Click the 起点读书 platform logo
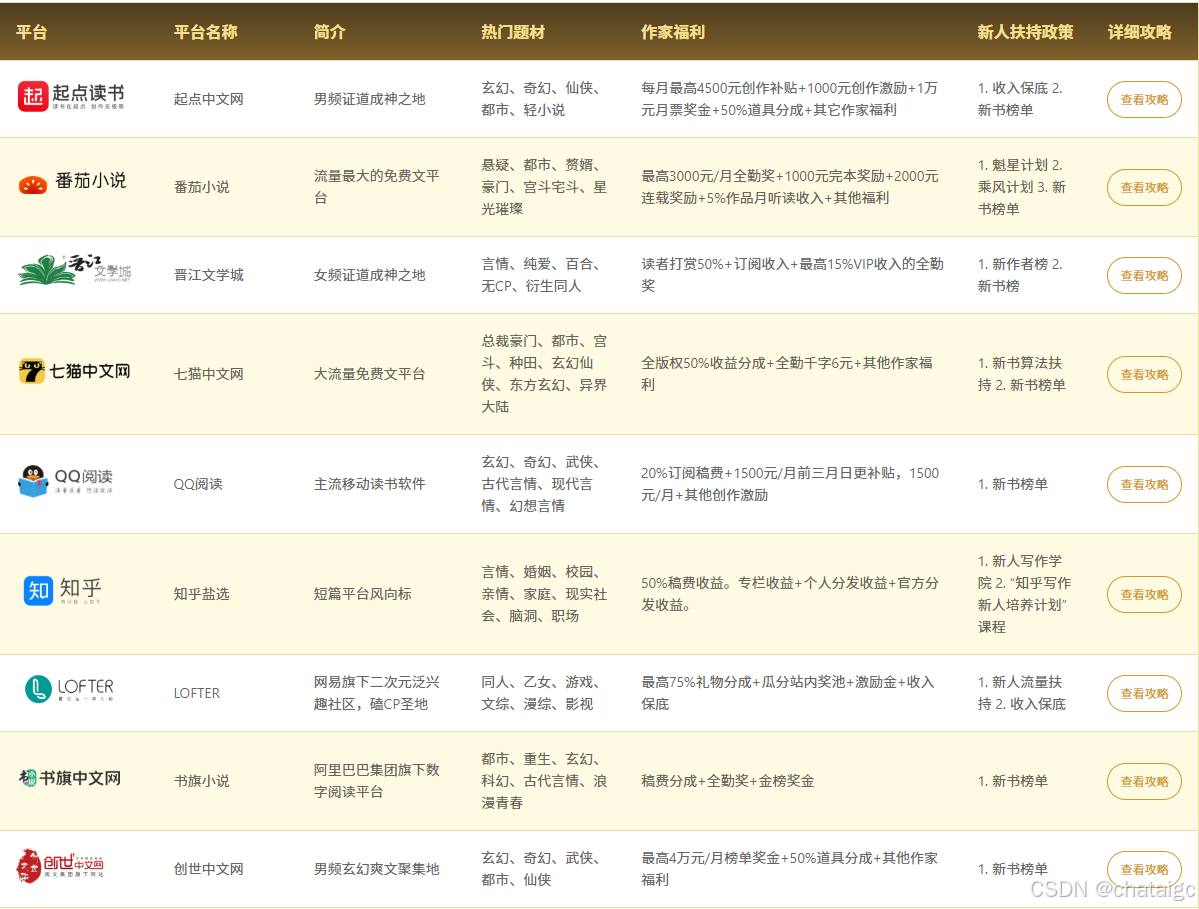 click(71, 96)
